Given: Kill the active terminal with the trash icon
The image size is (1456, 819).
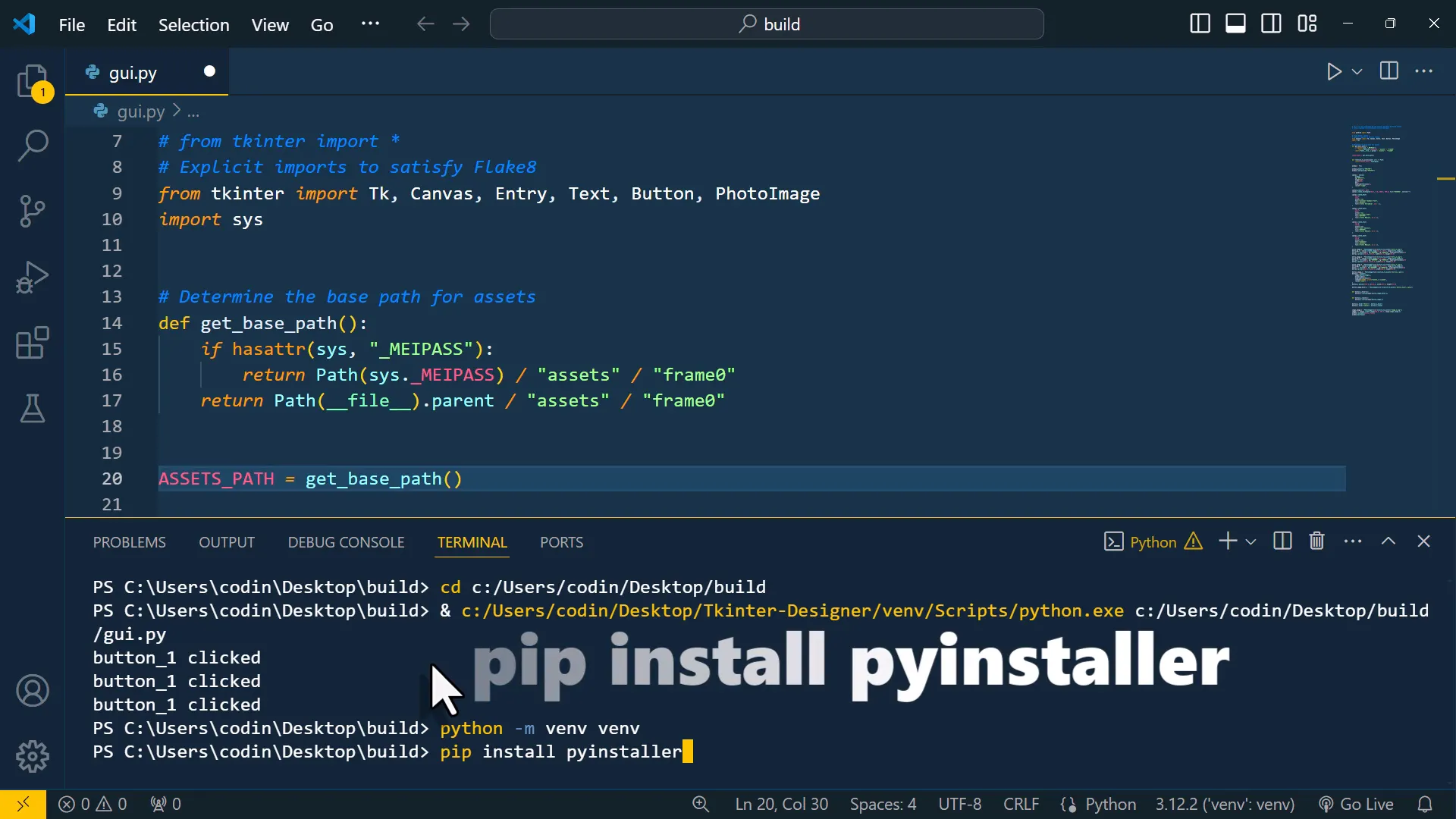Looking at the screenshot, I should pos(1316,541).
